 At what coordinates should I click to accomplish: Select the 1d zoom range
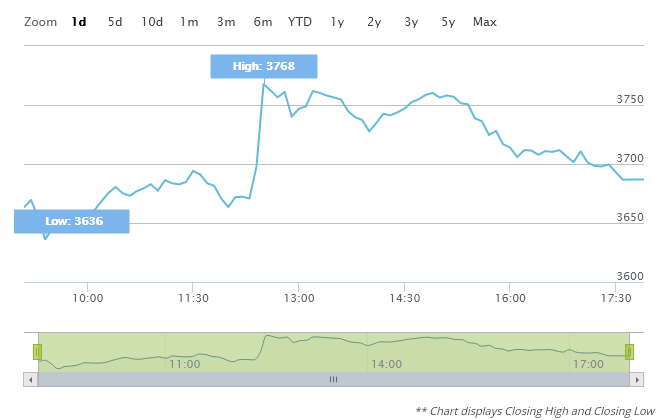[x=79, y=22]
